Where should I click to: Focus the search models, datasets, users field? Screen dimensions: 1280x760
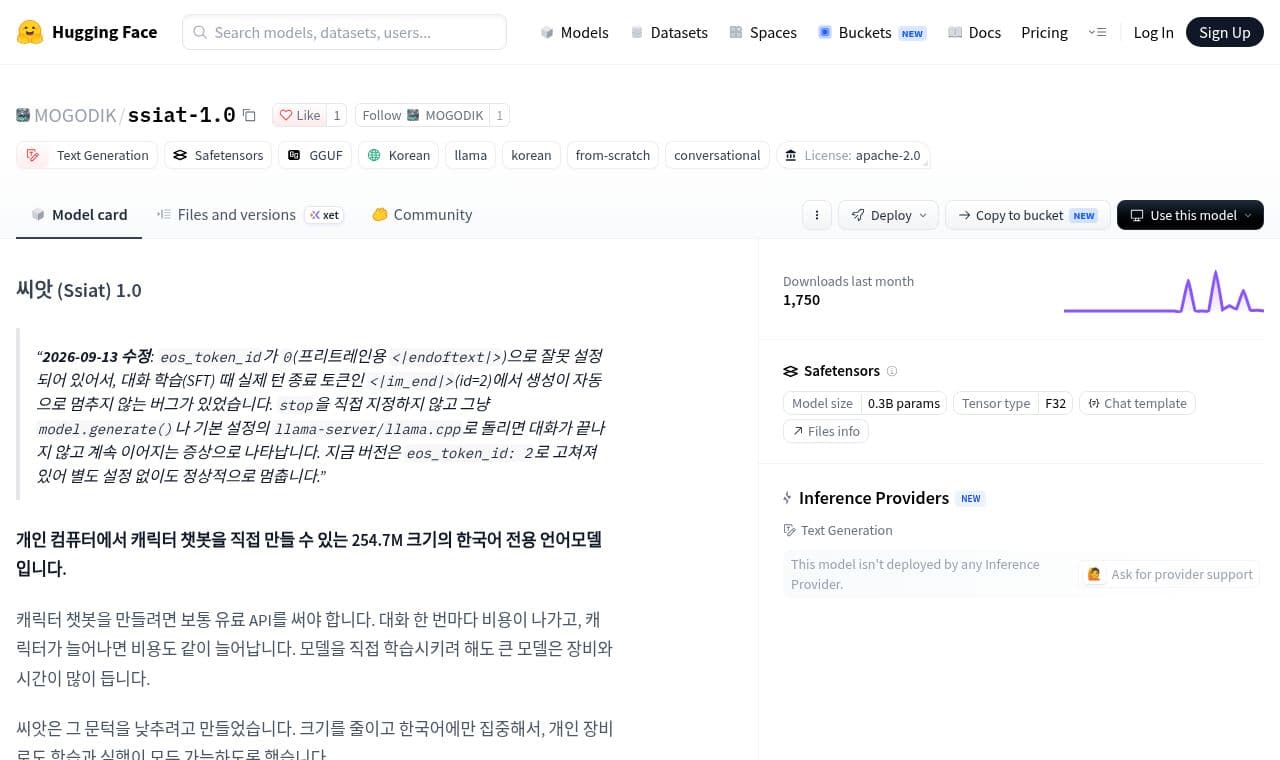[344, 32]
